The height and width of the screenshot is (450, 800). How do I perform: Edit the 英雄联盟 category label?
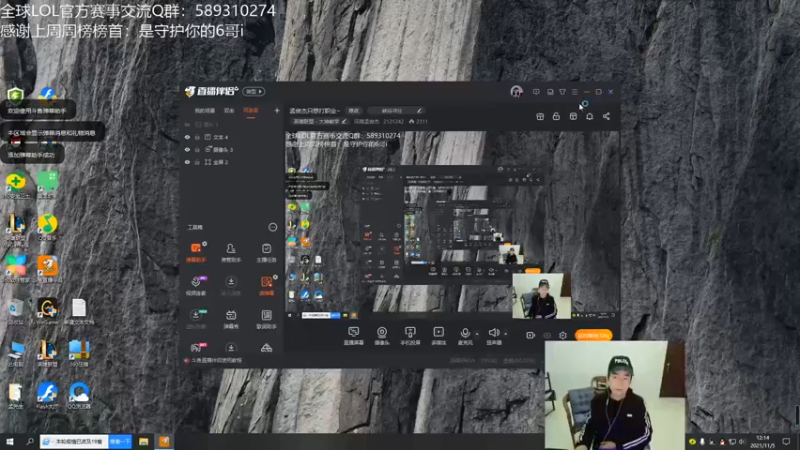320,121
